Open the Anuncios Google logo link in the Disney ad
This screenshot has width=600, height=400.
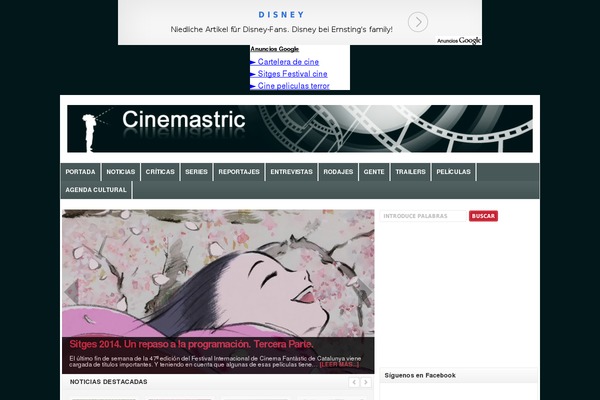[x=459, y=41]
